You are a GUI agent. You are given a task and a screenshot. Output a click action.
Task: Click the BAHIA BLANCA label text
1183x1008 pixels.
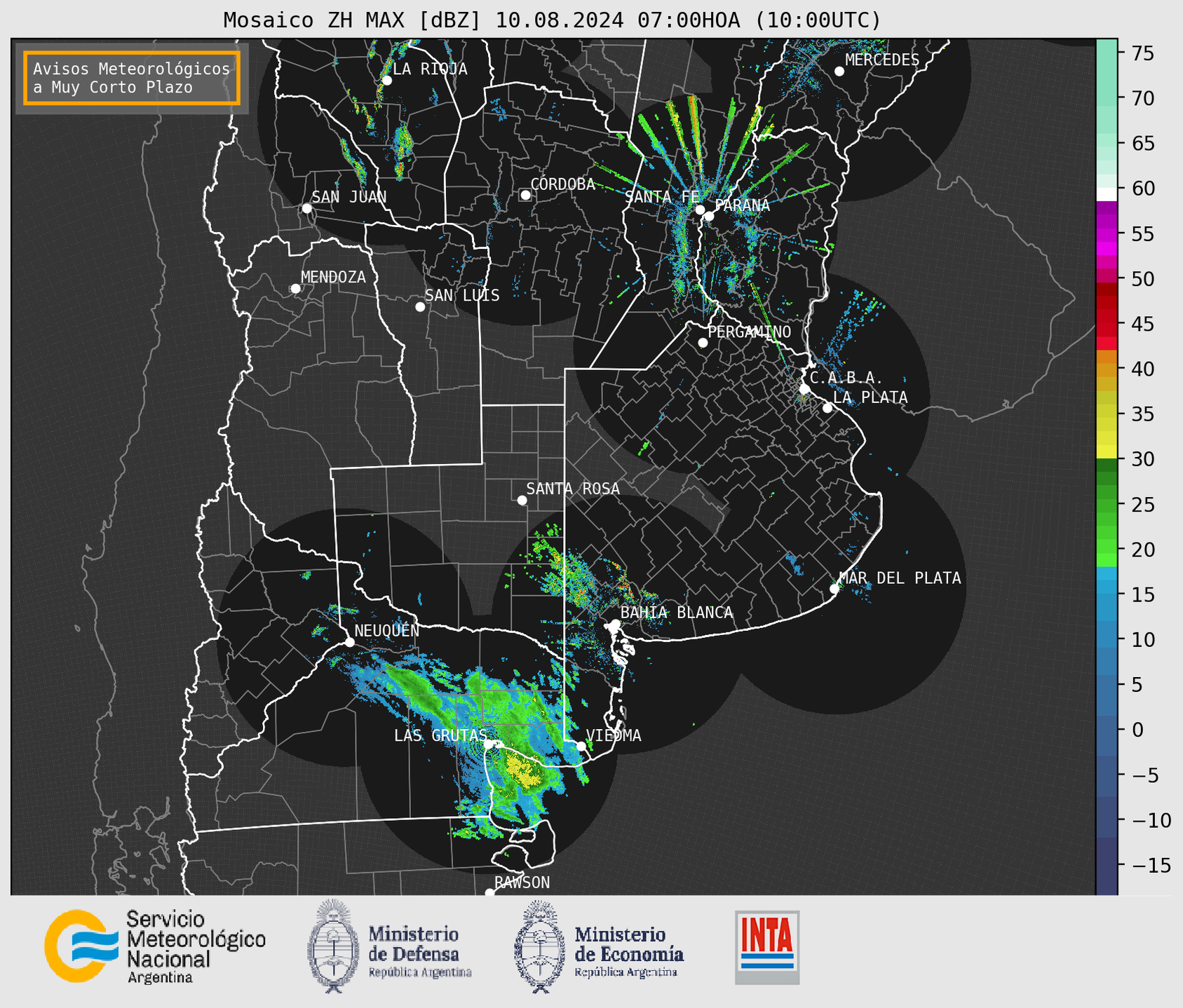click(x=677, y=613)
